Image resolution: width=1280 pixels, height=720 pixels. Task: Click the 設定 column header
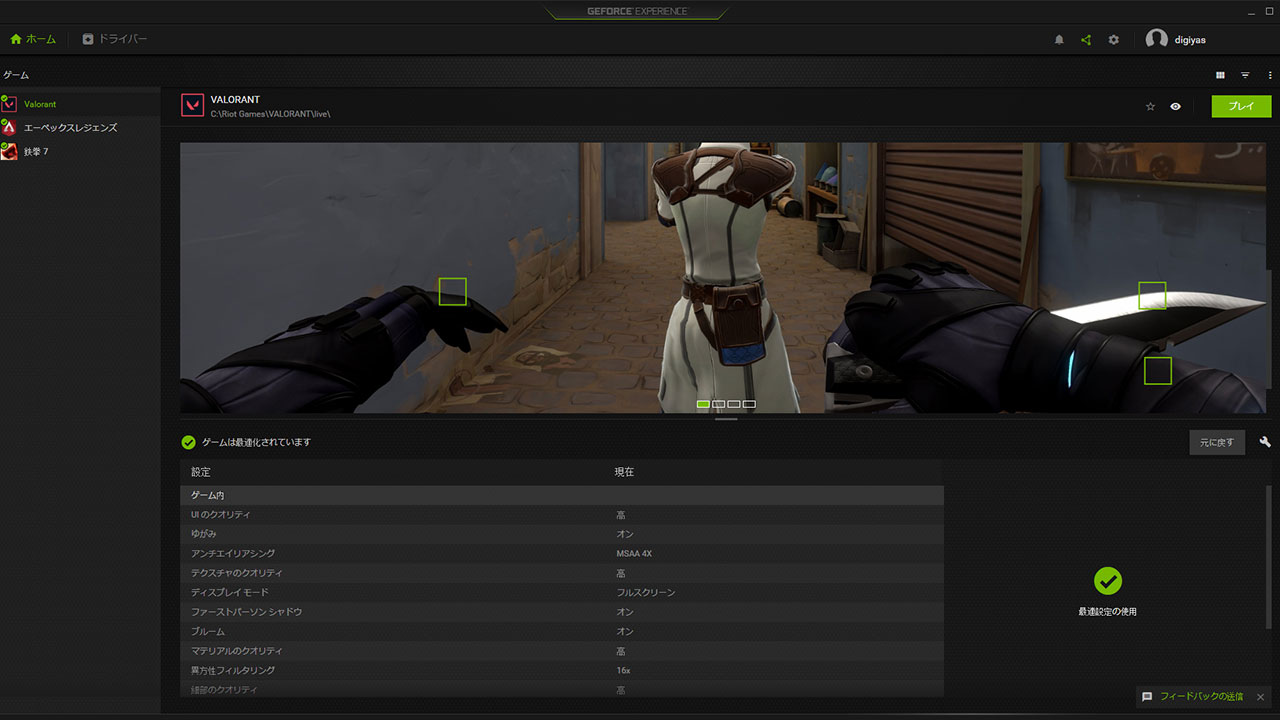click(201, 472)
